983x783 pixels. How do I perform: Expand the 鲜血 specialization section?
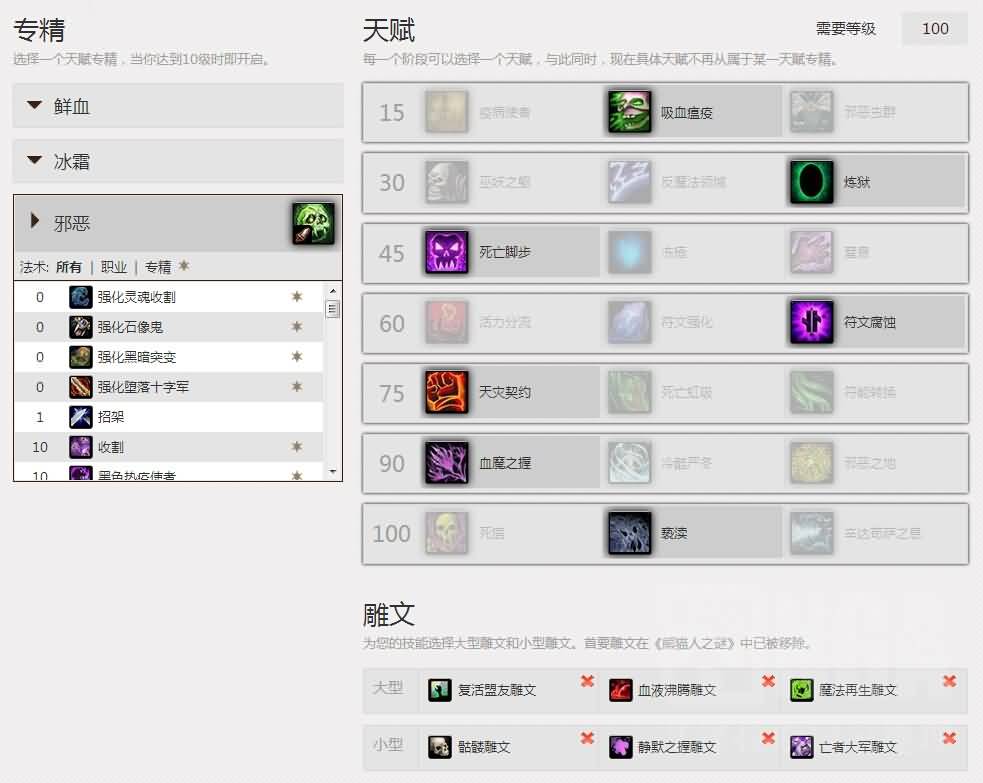click(x=178, y=105)
